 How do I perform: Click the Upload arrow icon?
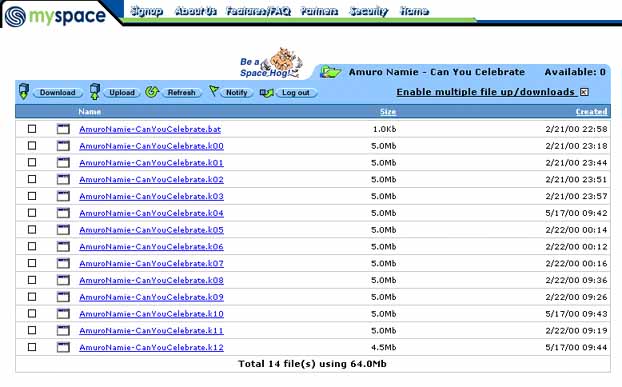pos(94,92)
